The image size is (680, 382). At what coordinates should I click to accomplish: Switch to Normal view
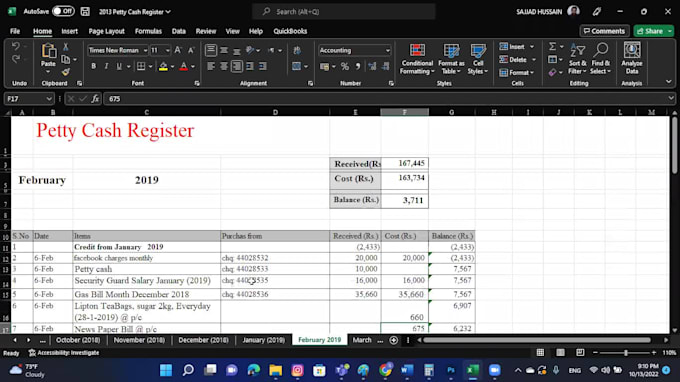click(540, 353)
